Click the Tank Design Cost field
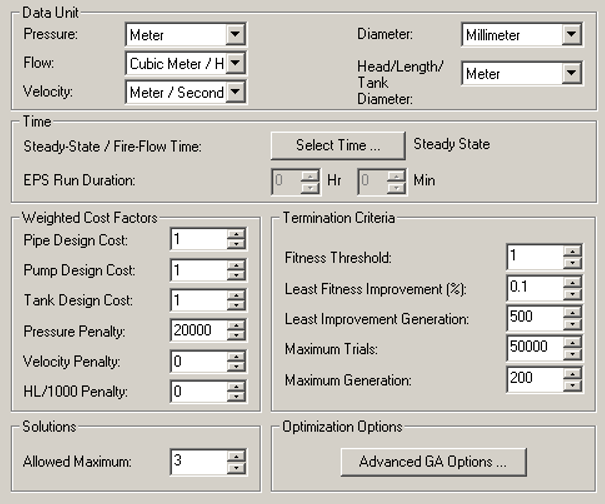605x504 pixels. point(199,300)
